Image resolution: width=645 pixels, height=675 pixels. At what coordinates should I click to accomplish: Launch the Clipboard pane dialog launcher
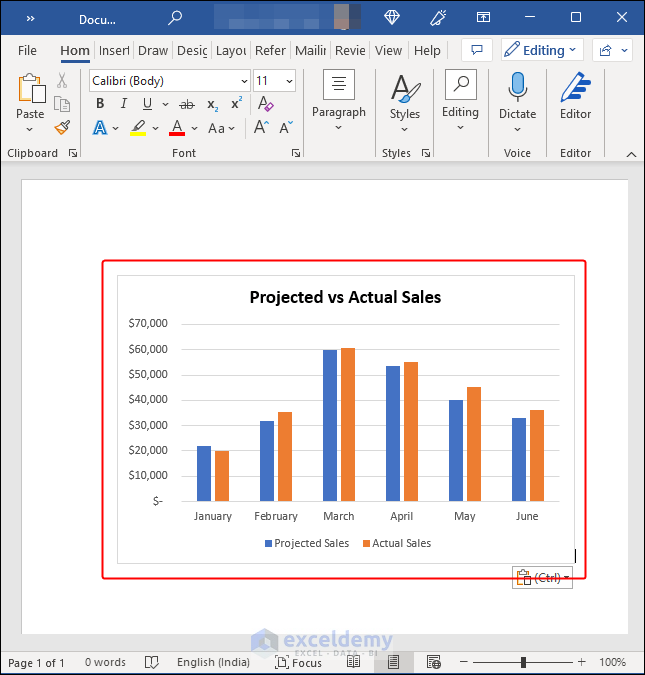click(x=73, y=153)
